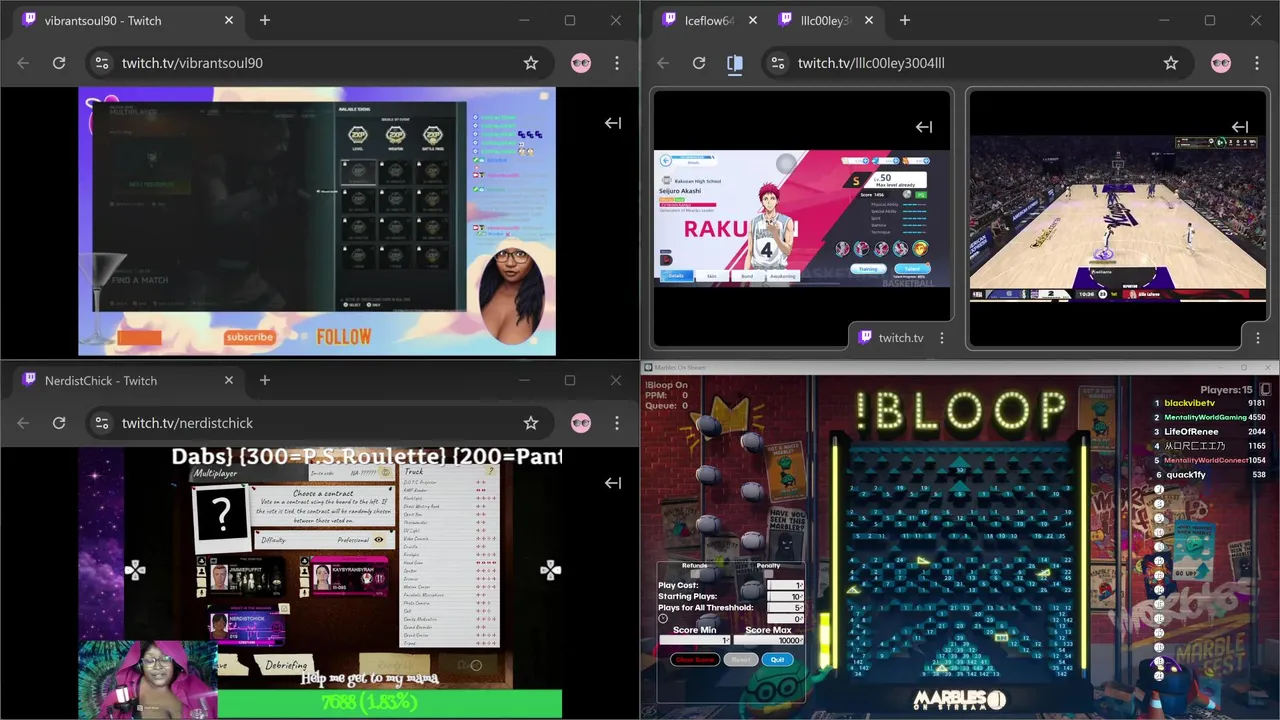1280x720 pixels.
Task: Click the Close Game button in Marbles
Action: tap(695, 660)
